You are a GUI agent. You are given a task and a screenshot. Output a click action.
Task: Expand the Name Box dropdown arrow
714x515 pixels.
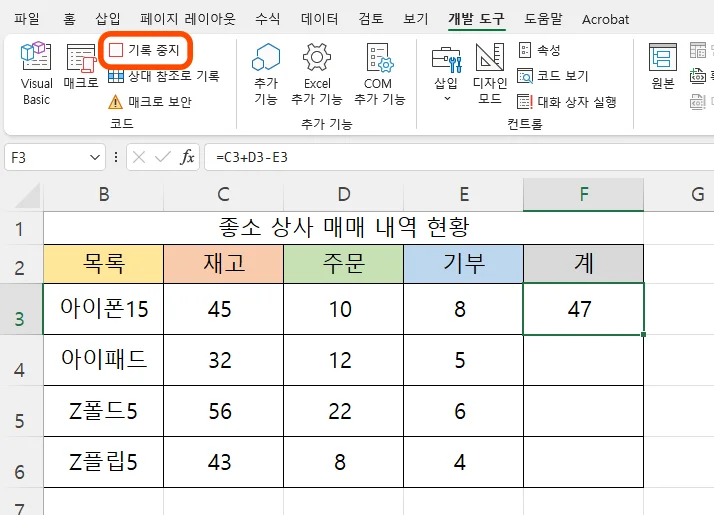(x=95, y=158)
